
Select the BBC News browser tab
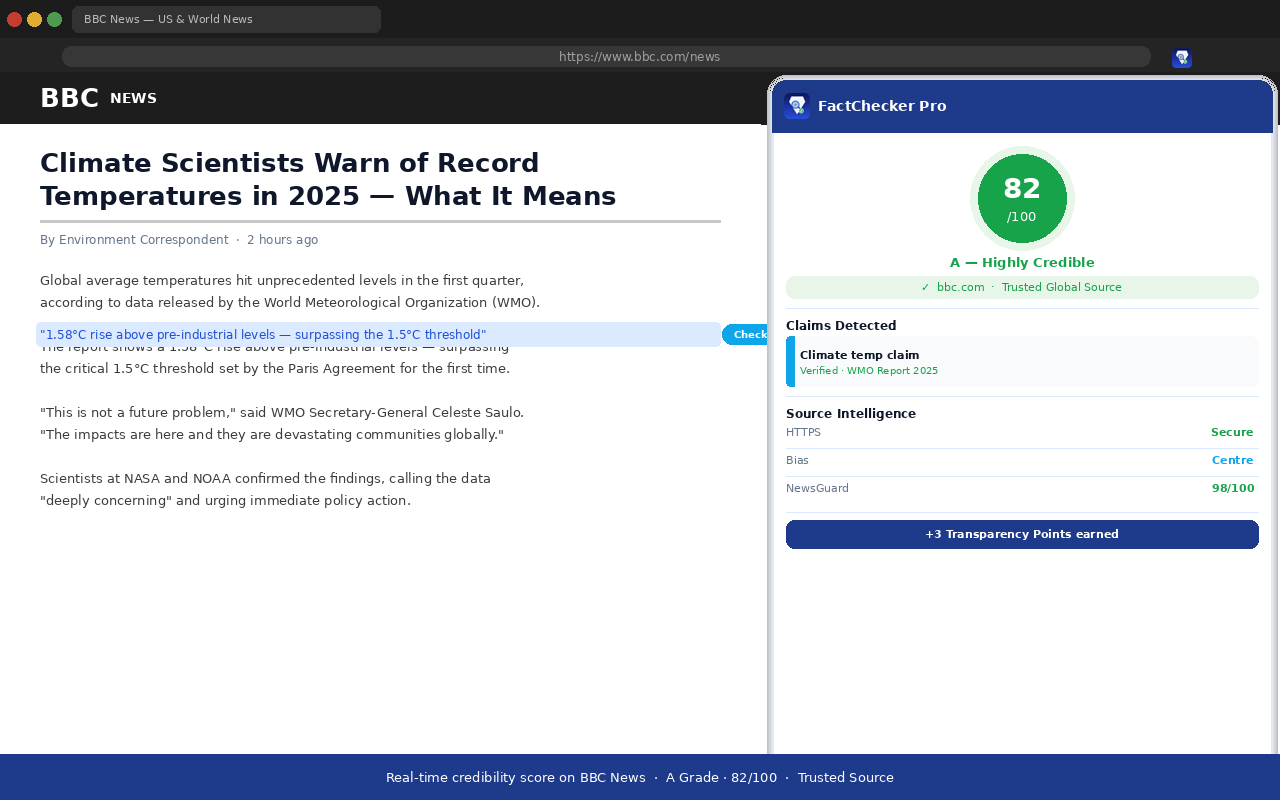(x=226, y=19)
